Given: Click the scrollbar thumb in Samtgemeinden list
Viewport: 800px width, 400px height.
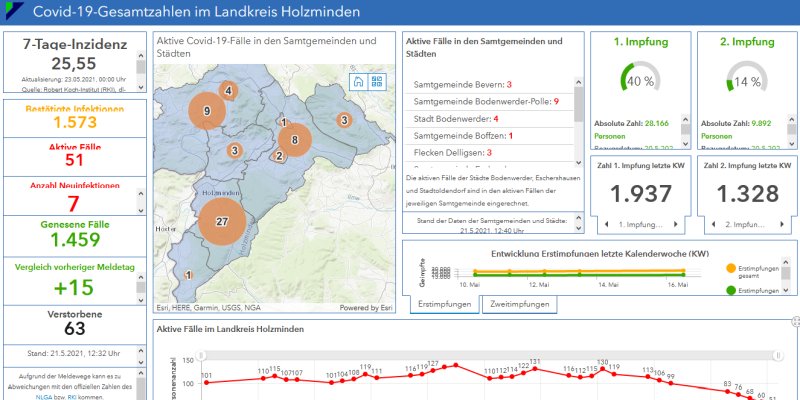Looking at the screenshot, I should click(578, 104).
